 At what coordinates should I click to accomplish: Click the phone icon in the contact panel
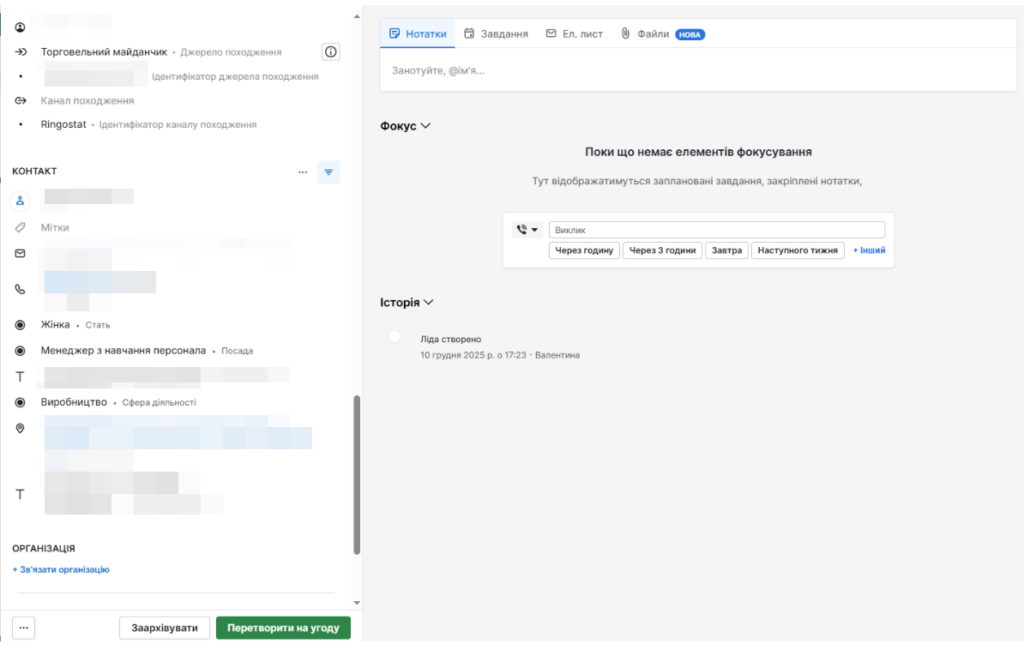pos(21,290)
